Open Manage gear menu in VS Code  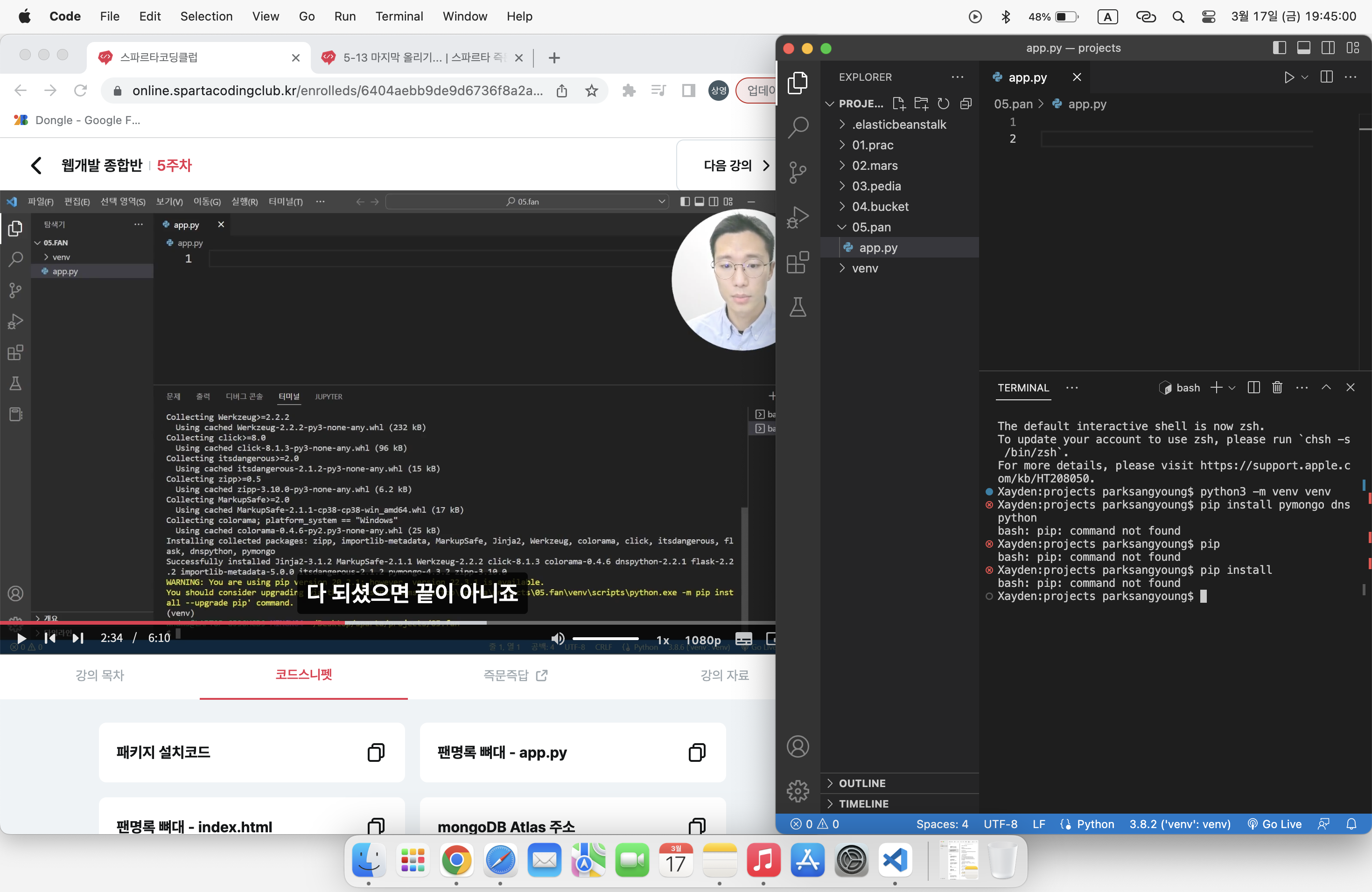[798, 791]
